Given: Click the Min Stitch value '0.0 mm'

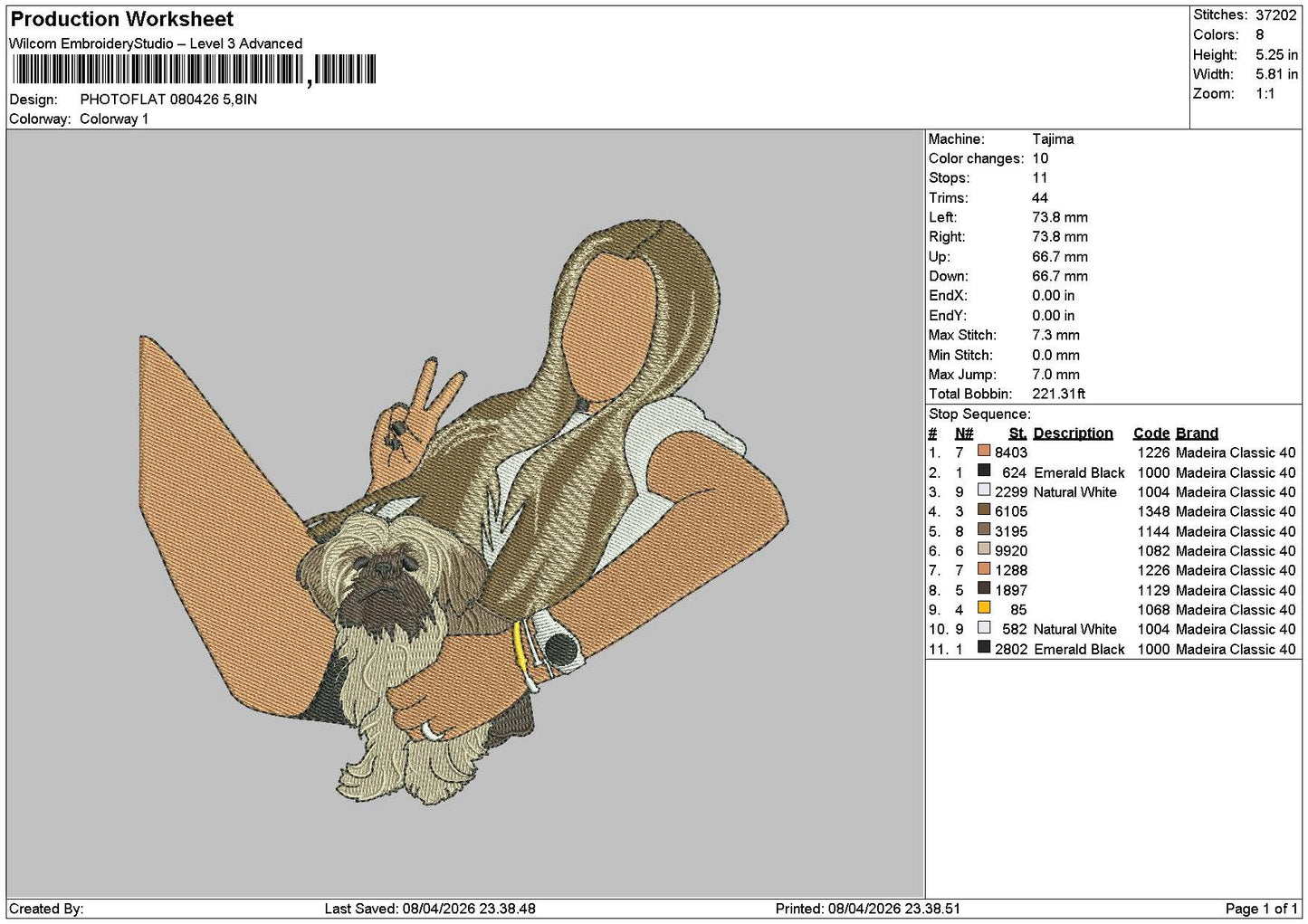Looking at the screenshot, I should pos(1055,355).
